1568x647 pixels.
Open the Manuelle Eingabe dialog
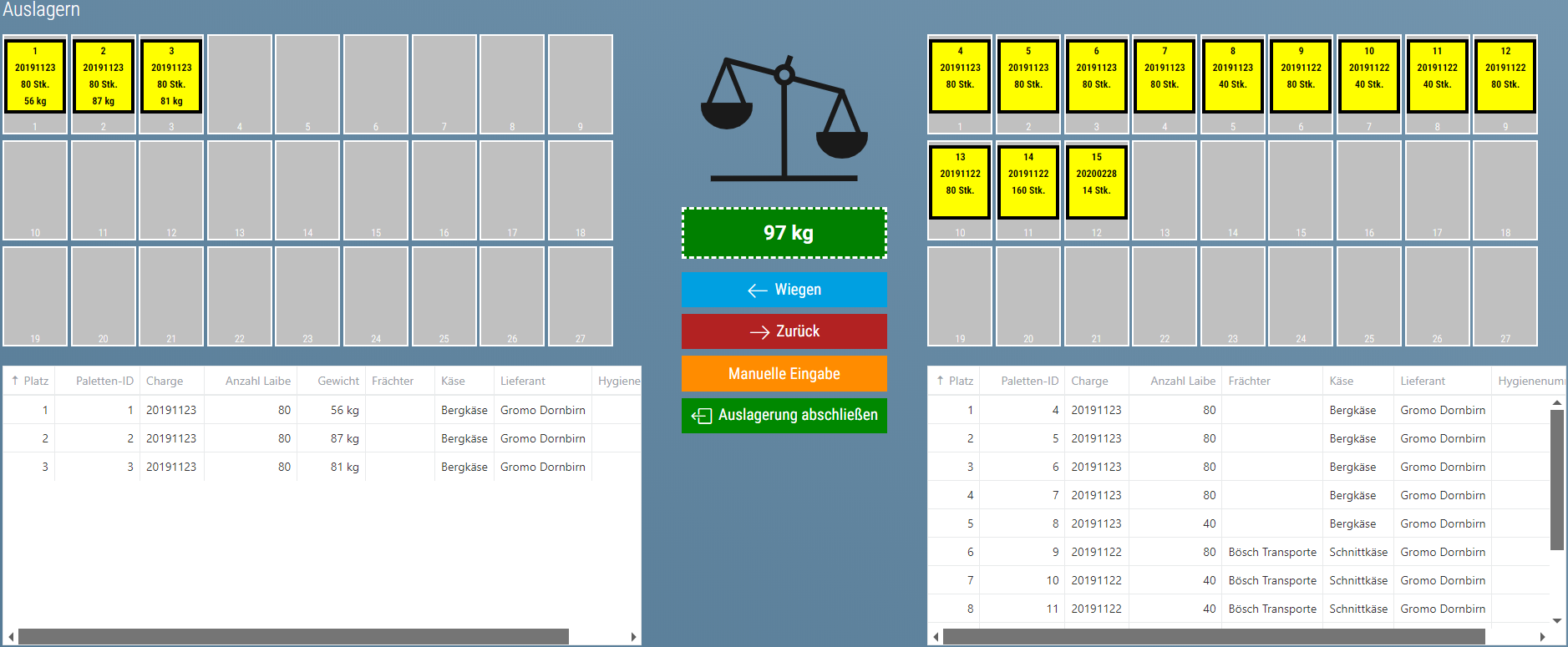(784, 374)
